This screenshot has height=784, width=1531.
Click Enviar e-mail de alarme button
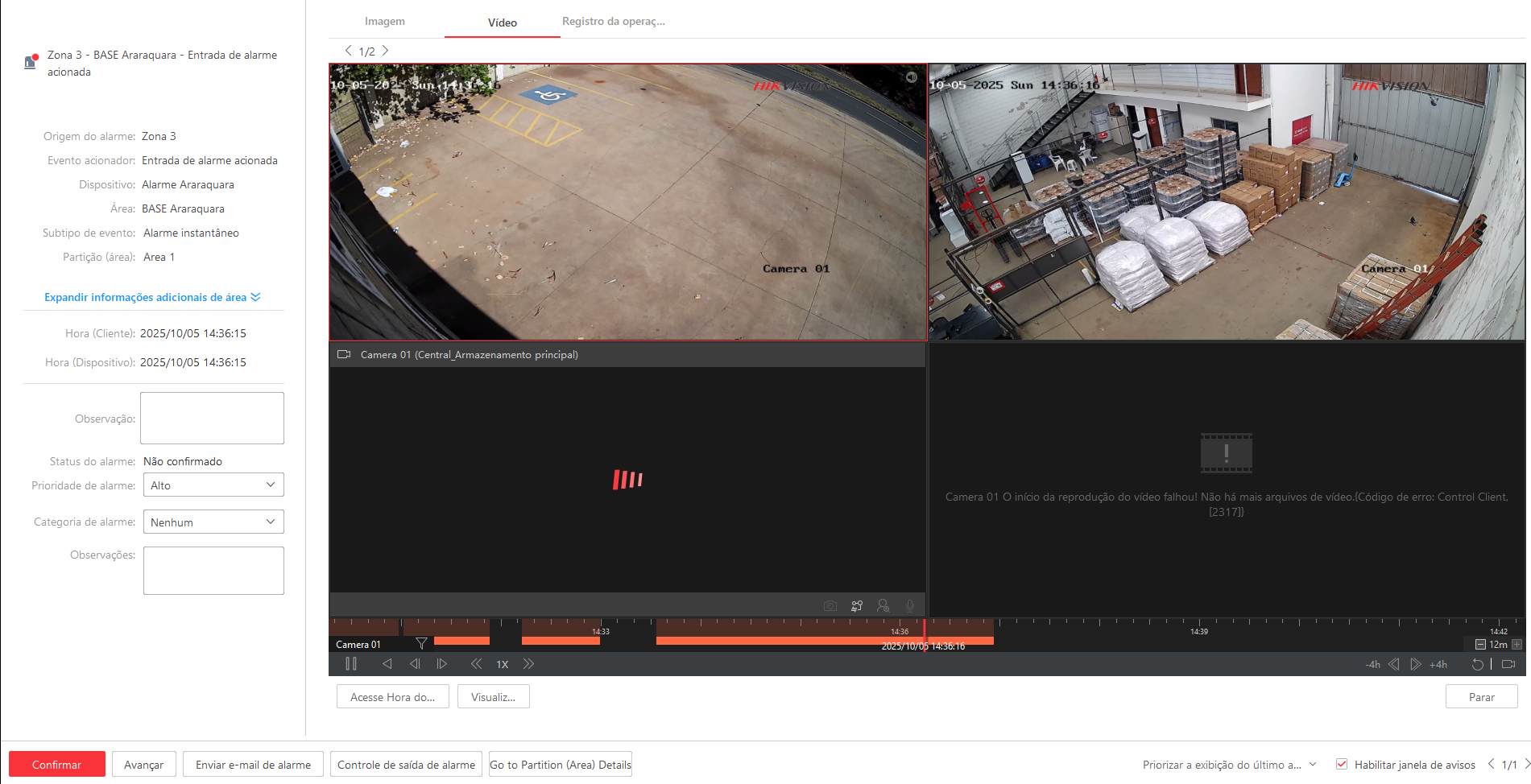tap(253, 765)
